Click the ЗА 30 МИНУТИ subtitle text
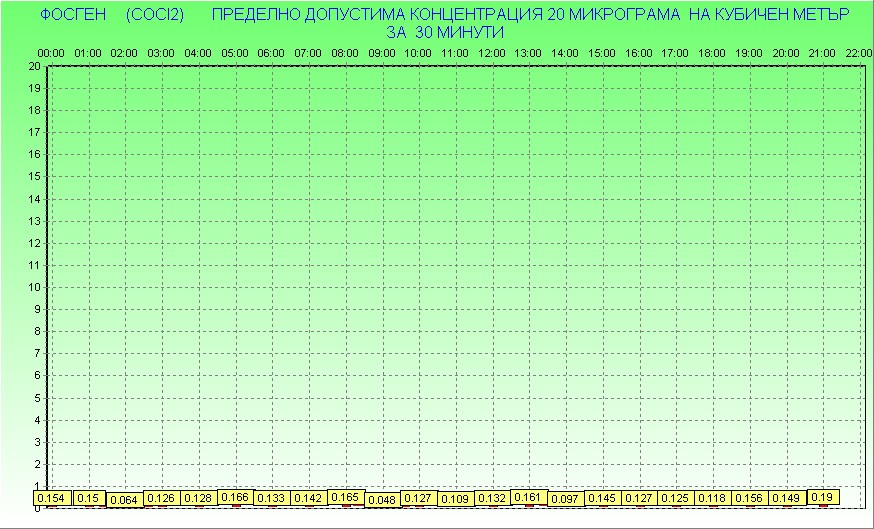Viewport: 874px width, 529px height. 445,32
